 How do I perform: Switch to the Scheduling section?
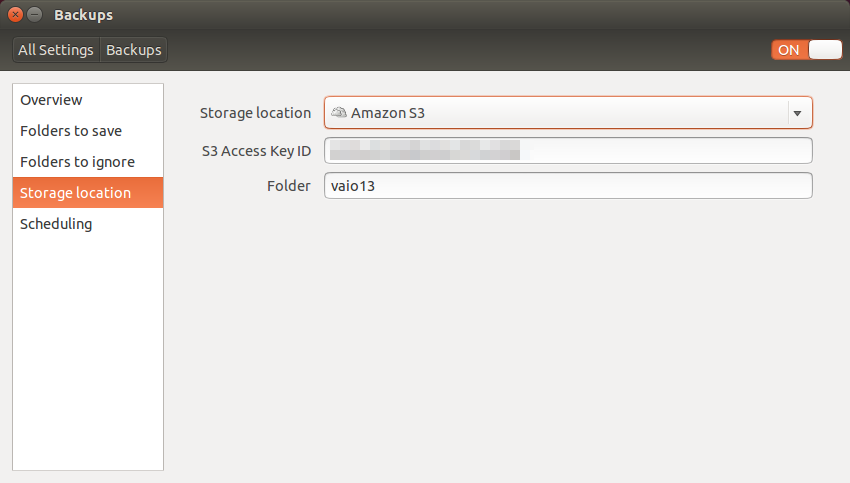88,223
